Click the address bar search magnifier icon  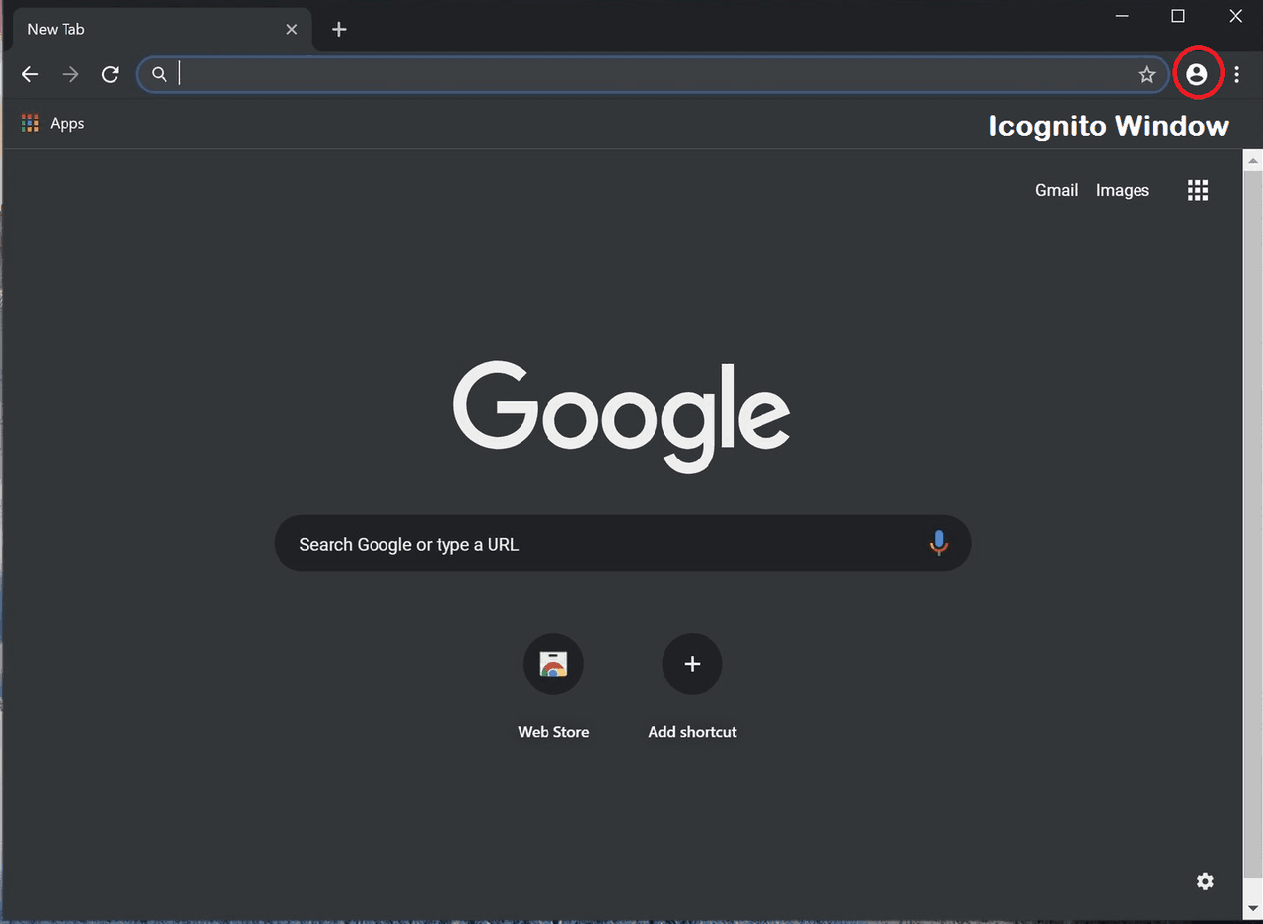pos(159,74)
